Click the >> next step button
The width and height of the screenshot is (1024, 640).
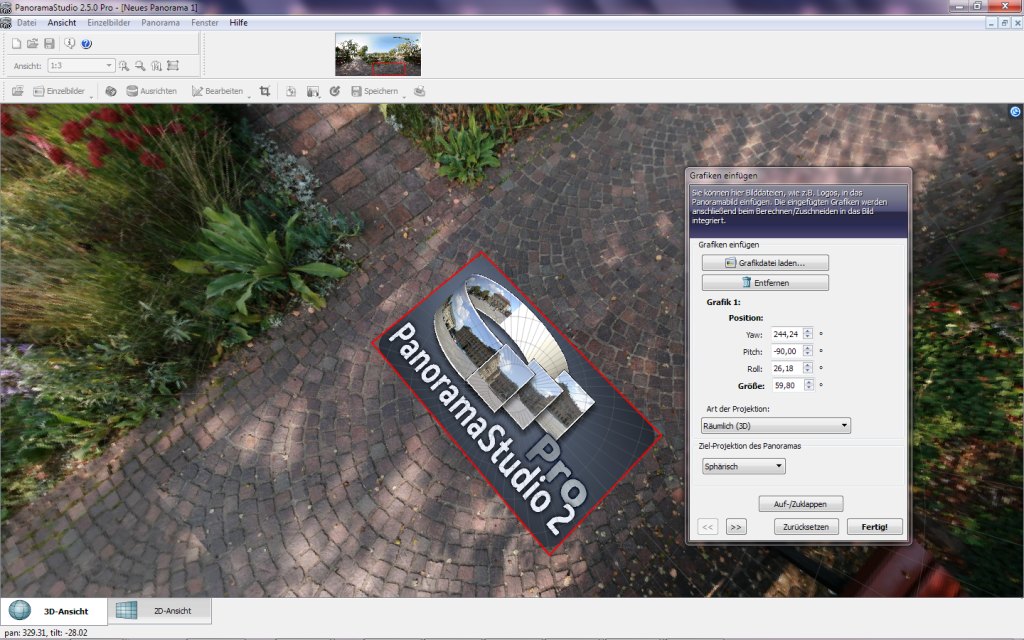pyautogui.click(x=736, y=527)
